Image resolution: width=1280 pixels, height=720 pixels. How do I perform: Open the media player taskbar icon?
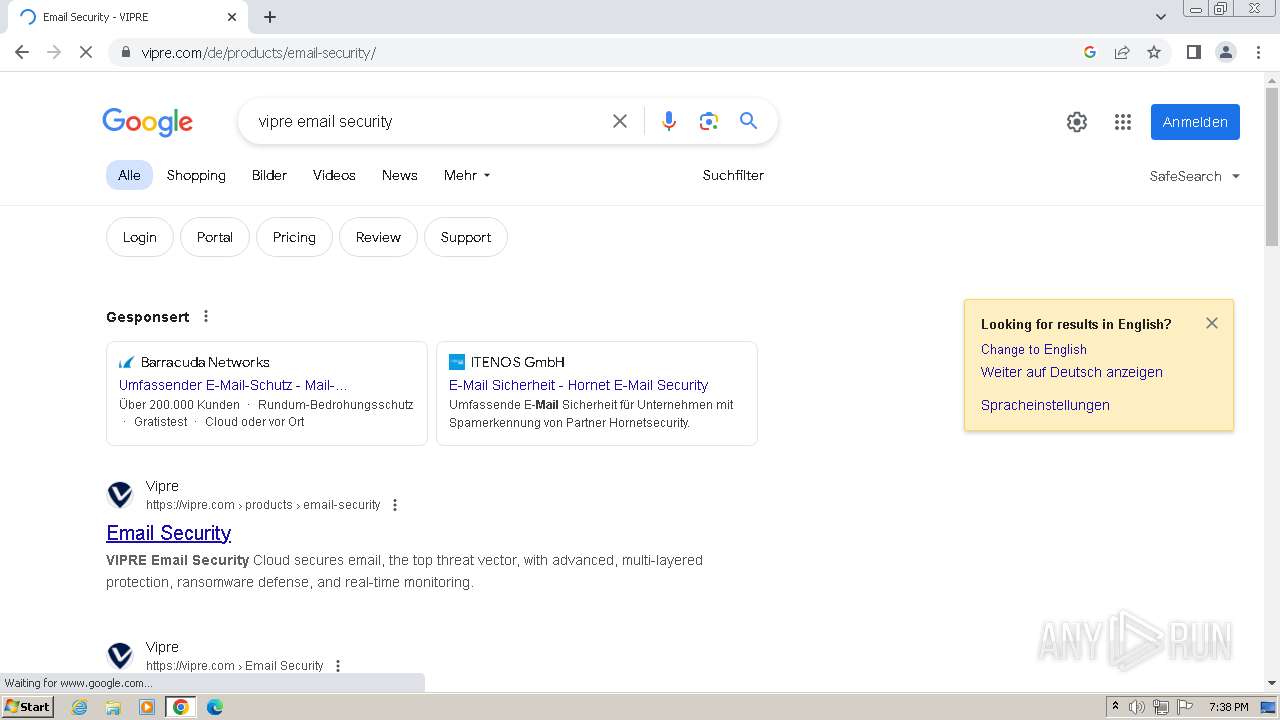(x=147, y=707)
